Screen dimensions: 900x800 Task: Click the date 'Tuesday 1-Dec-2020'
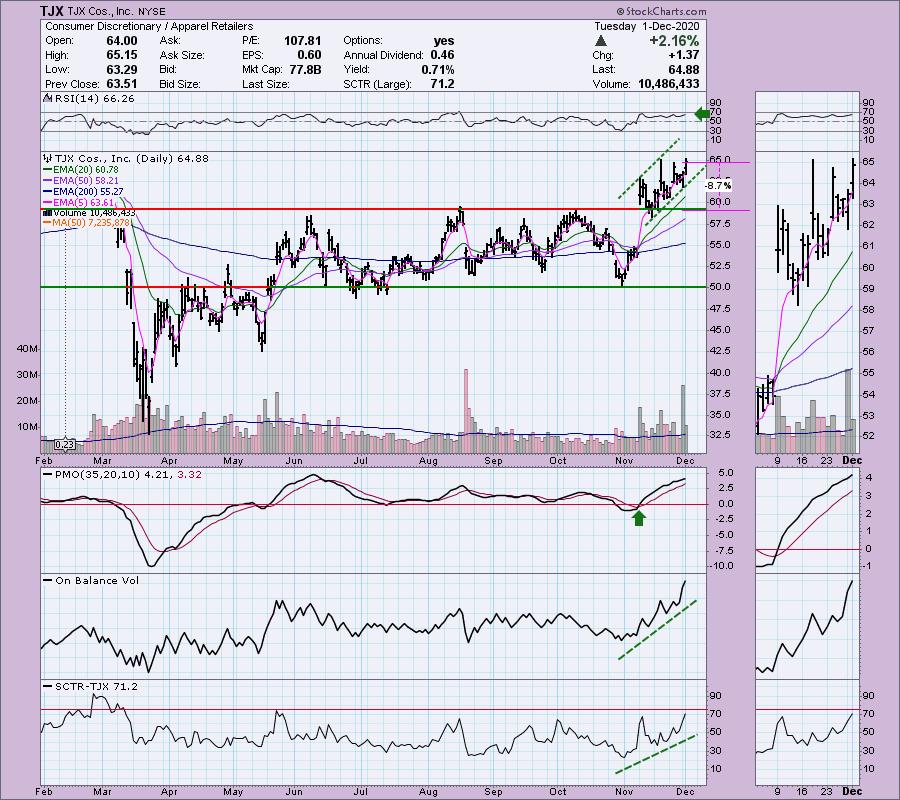tap(646, 26)
